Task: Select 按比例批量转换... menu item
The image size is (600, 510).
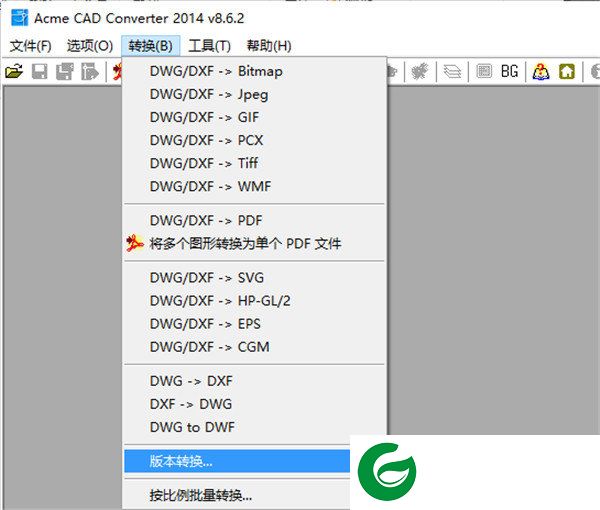Action: (x=237, y=495)
